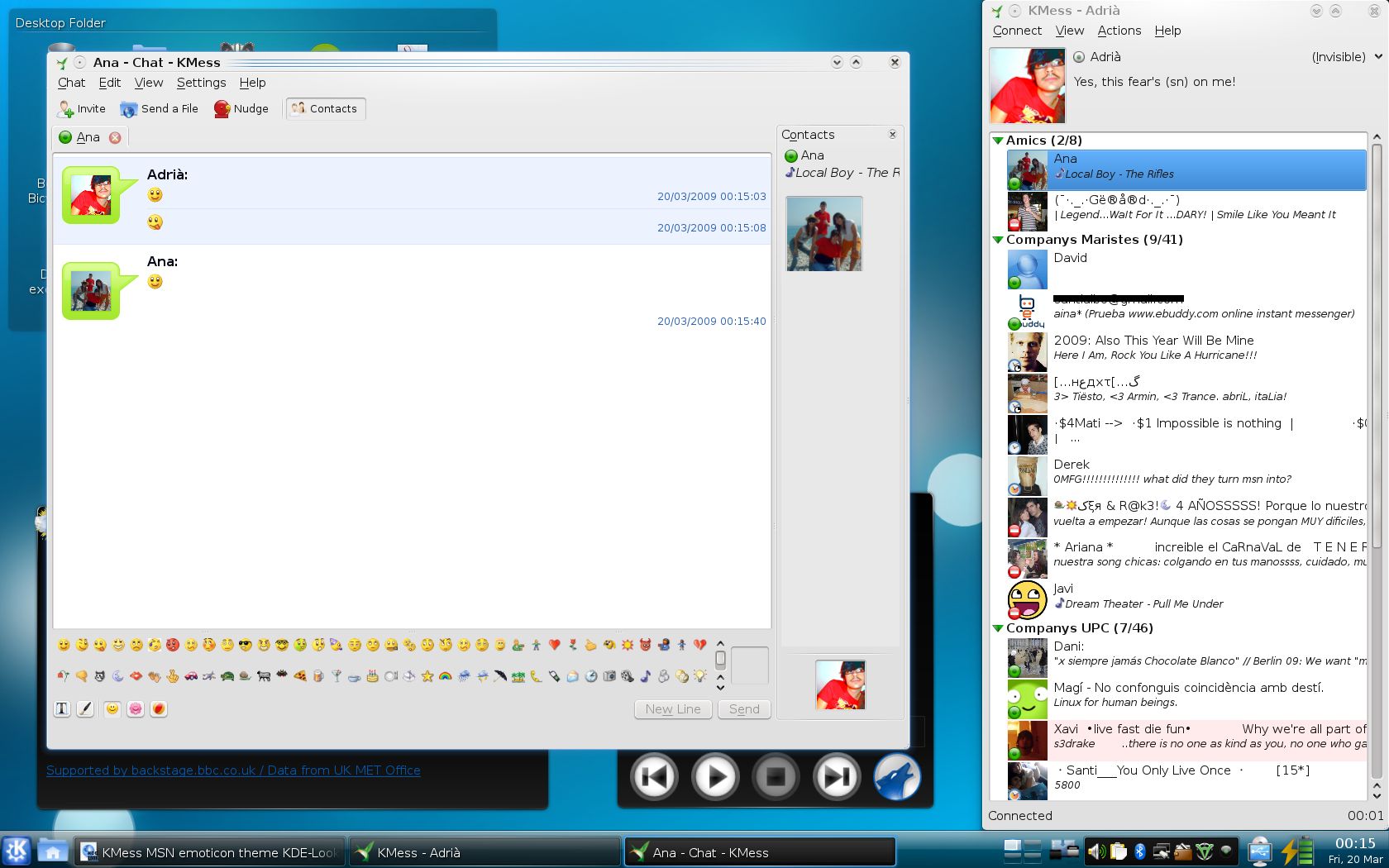Viewport: 1389px width, 868px height.
Task: Collapse the Companys Maristes (9/41) group
Action: pyautogui.click(x=998, y=240)
